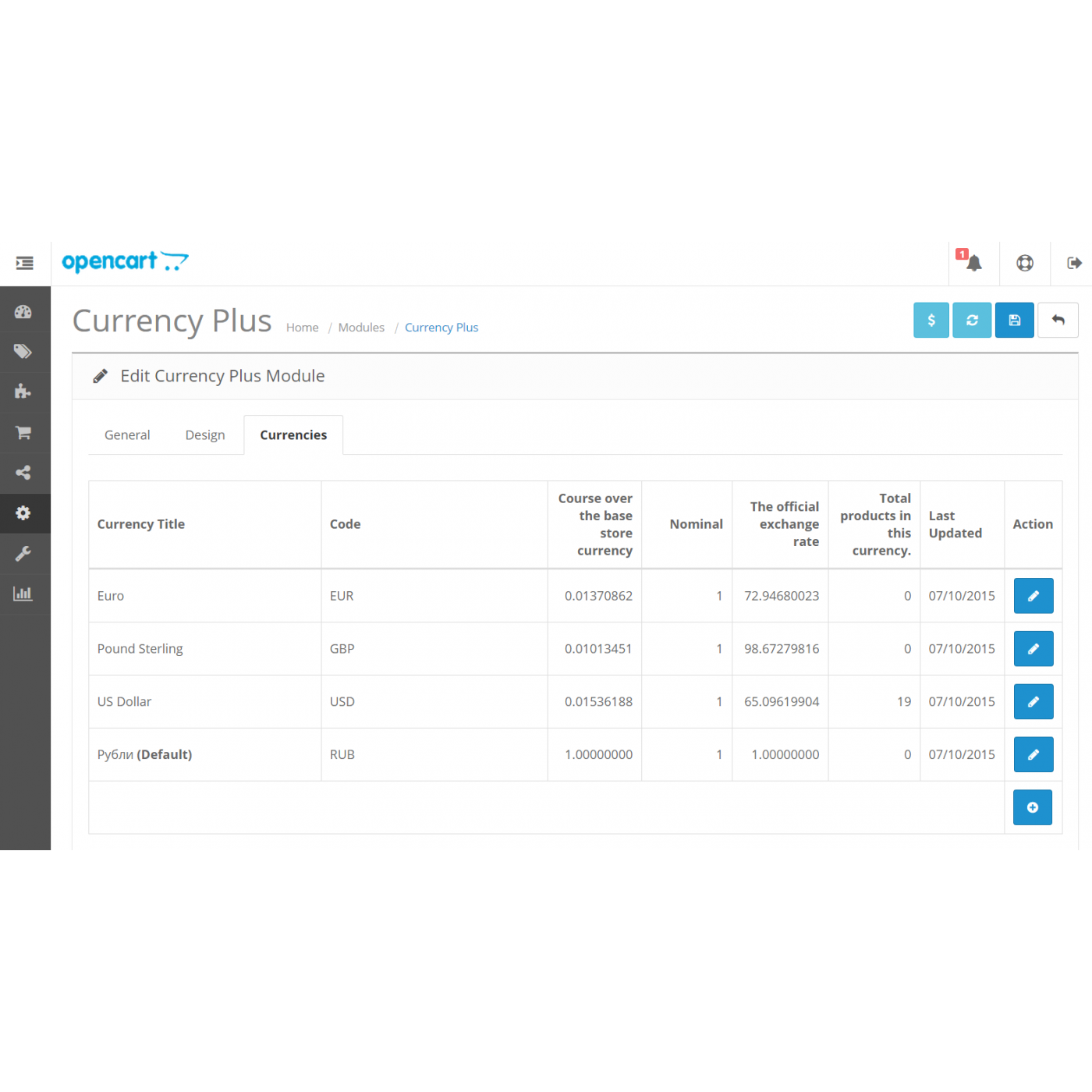Open Catalog tags icon in sidebar

pyautogui.click(x=23, y=352)
